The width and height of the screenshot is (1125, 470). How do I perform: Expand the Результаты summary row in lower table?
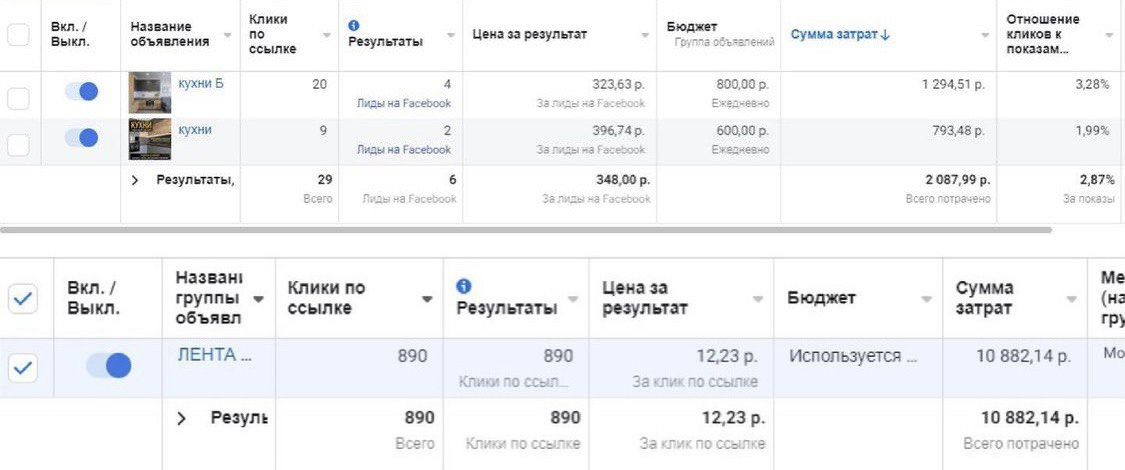point(181,418)
